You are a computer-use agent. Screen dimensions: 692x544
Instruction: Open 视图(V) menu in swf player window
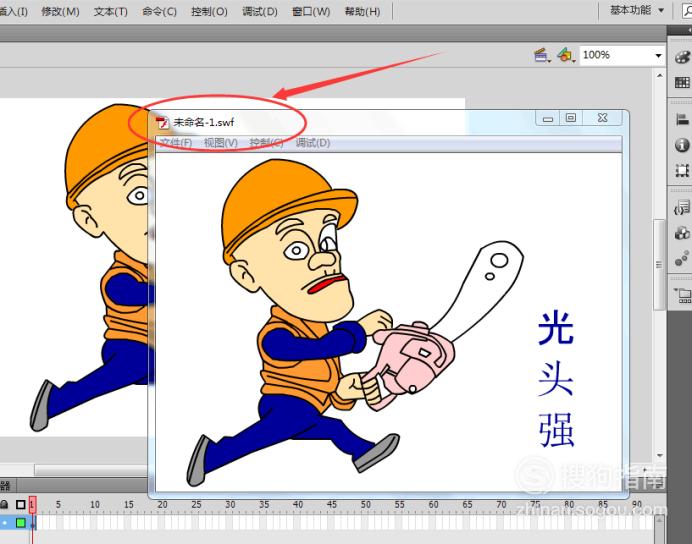click(x=221, y=143)
